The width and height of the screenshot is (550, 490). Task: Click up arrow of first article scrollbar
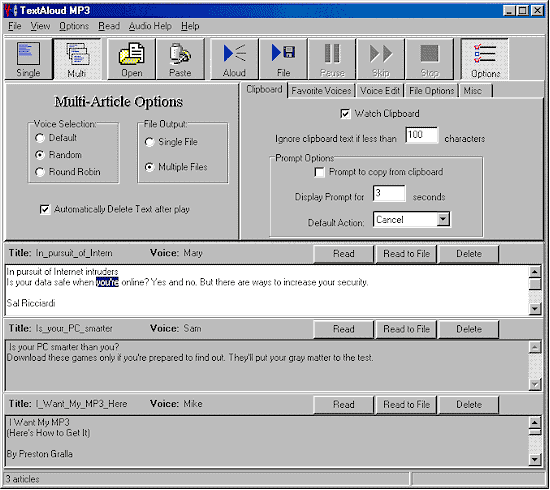coord(535,271)
